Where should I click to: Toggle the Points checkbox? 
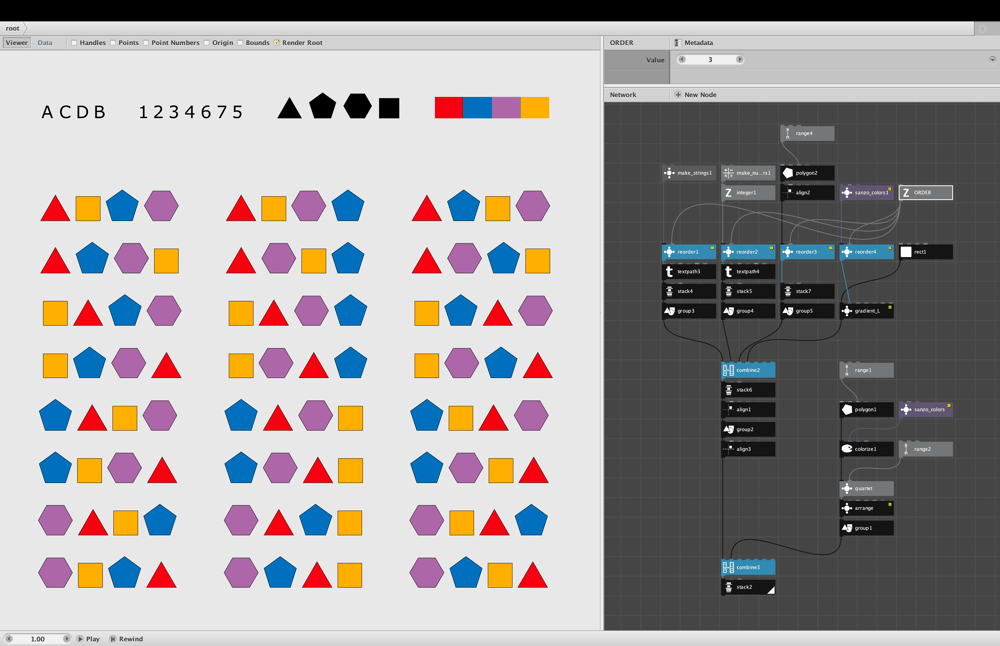[113, 43]
